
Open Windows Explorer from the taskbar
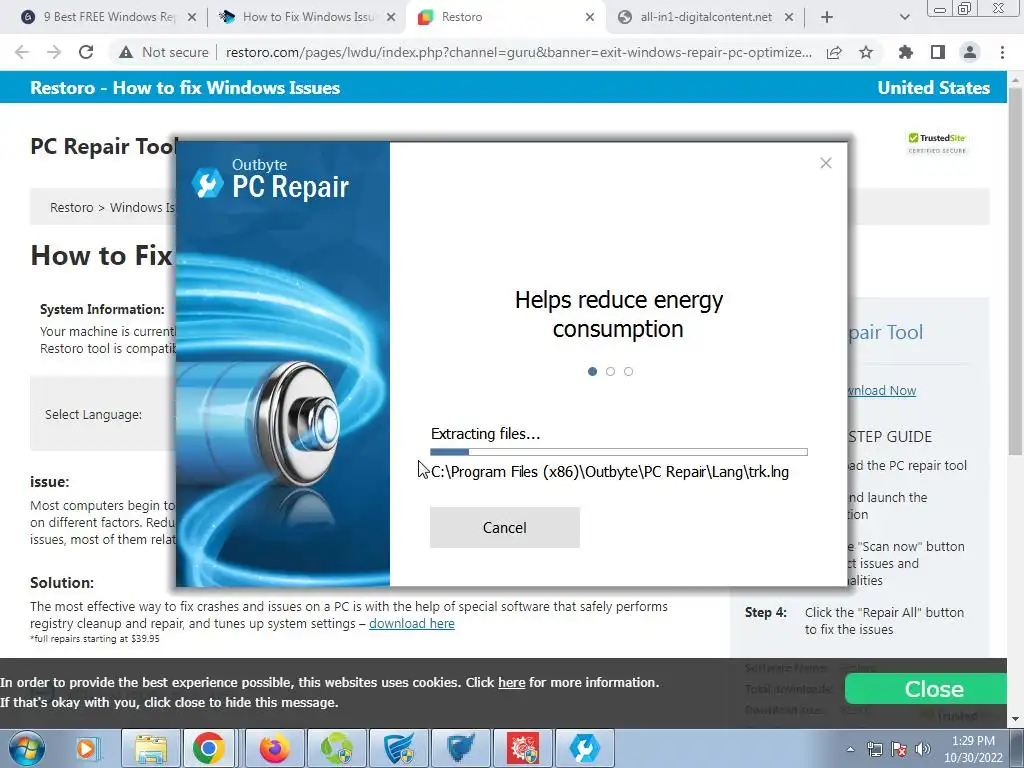point(151,748)
